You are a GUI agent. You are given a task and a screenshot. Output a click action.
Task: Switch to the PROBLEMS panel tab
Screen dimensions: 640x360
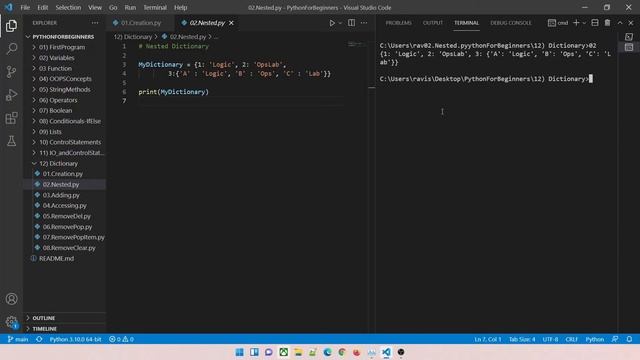point(399,23)
